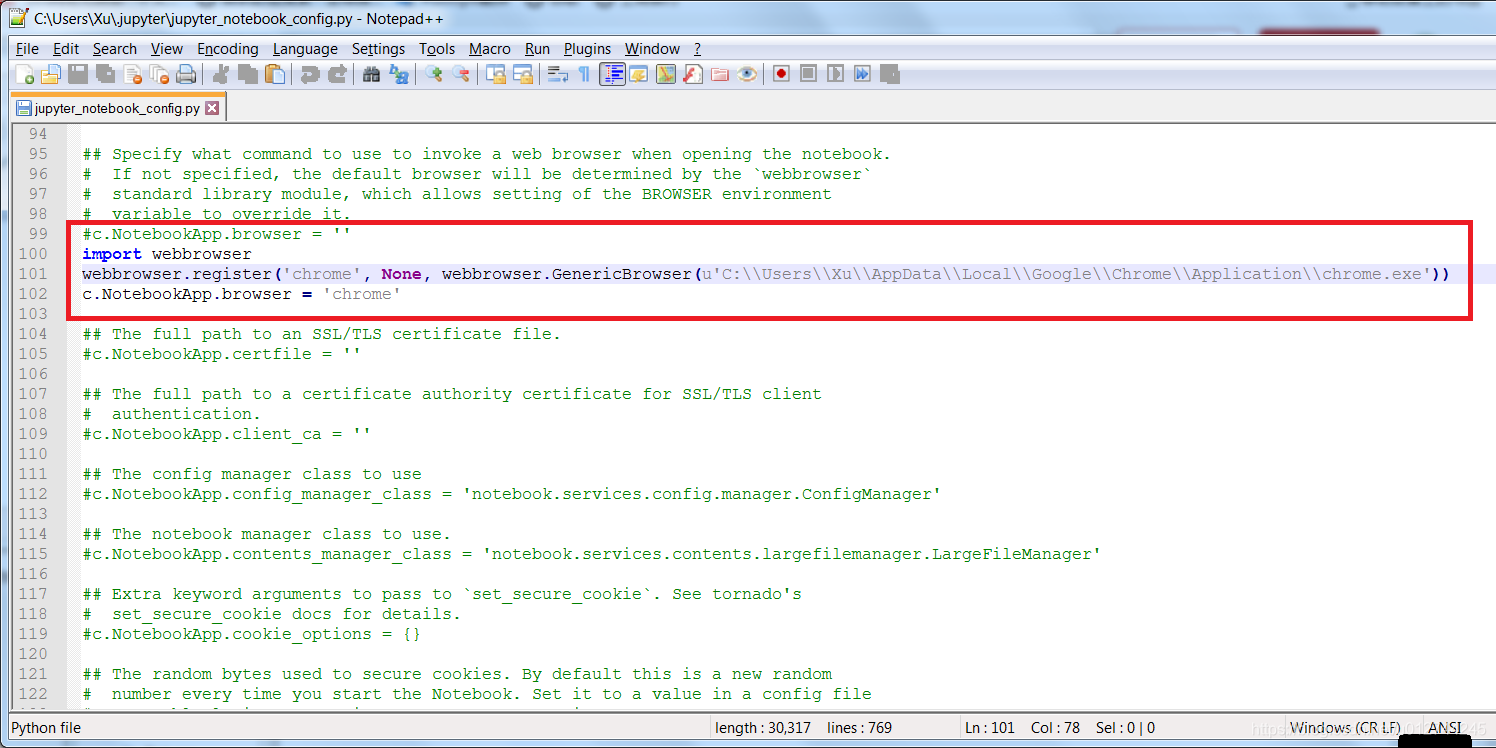Screen dimensions: 1496x748
Task: Click the Save All toolbar icon
Action: (105, 74)
